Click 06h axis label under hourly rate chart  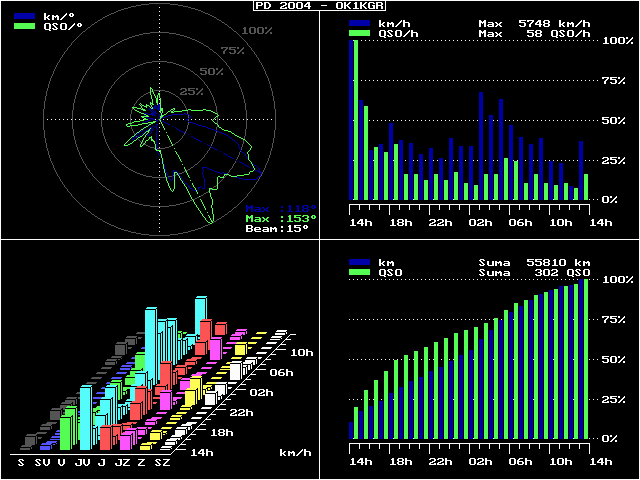pos(521,223)
